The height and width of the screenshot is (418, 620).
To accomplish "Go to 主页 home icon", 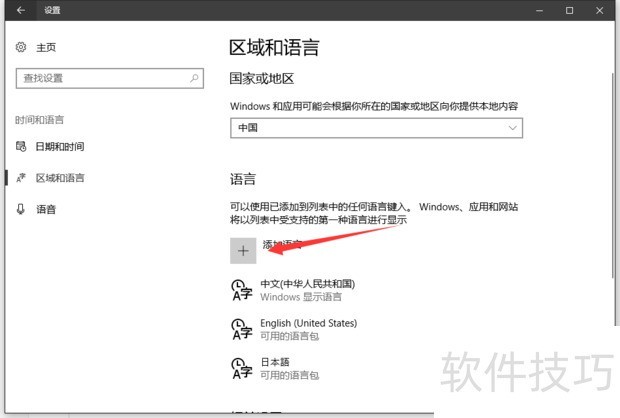I will [22, 48].
